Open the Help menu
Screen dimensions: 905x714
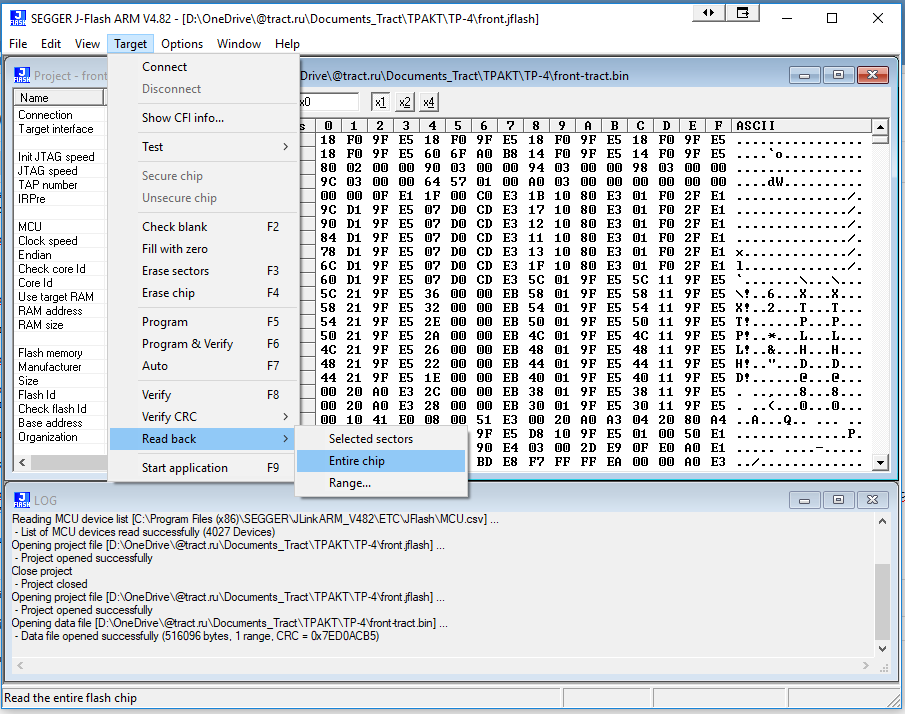[287, 44]
